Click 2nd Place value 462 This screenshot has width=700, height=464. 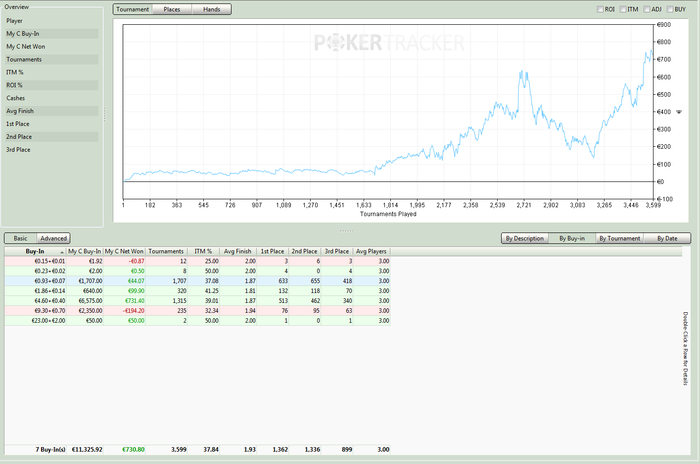click(314, 301)
